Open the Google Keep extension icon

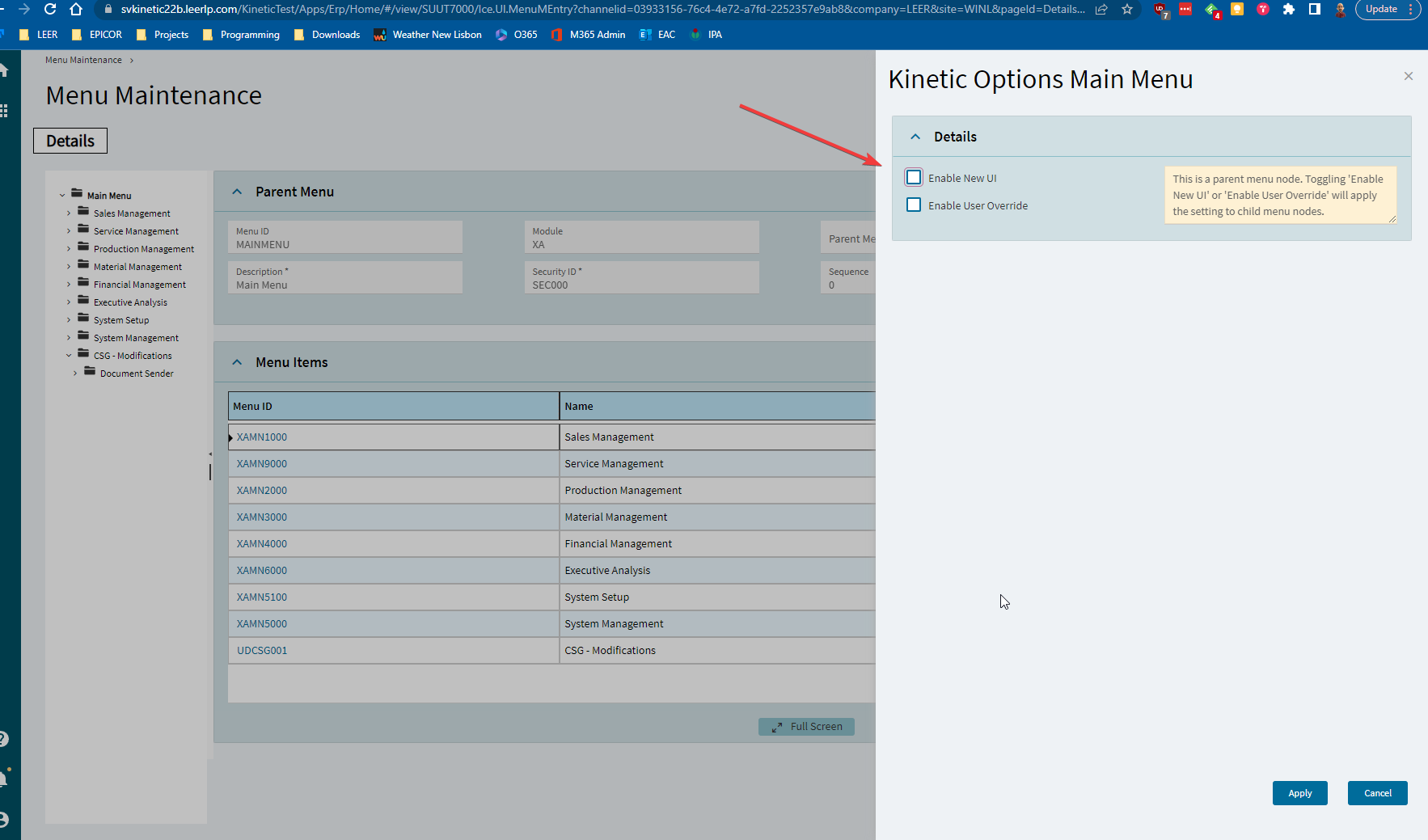(x=1236, y=10)
